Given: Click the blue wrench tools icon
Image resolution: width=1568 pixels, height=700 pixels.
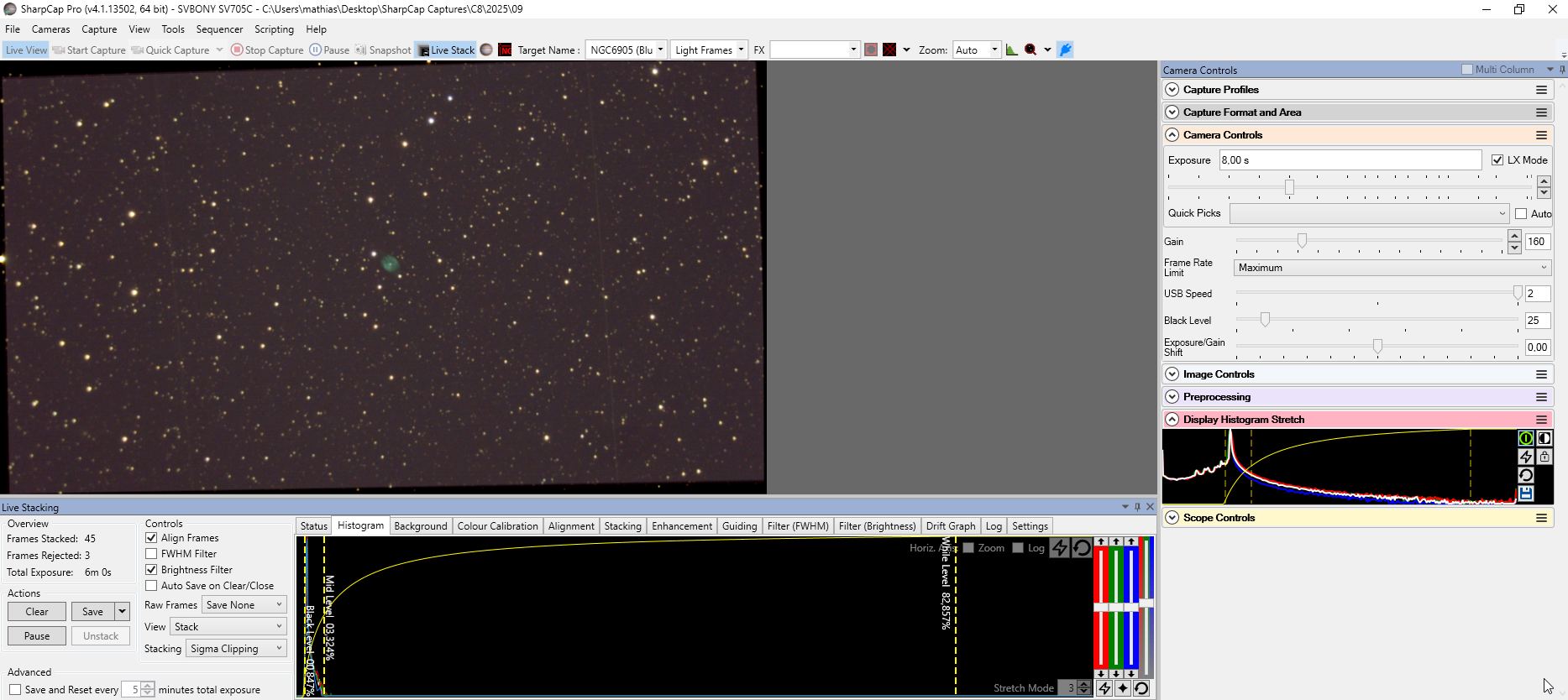Looking at the screenshot, I should pyautogui.click(x=1065, y=50).
